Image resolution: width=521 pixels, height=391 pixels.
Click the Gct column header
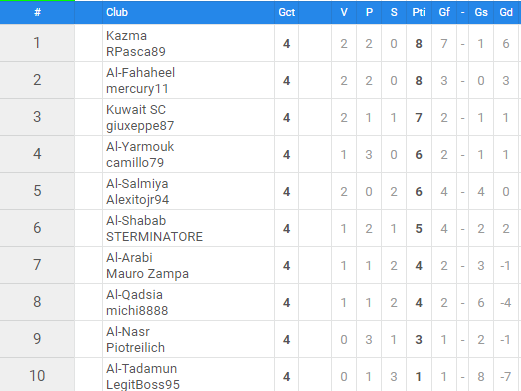(287, 12)
